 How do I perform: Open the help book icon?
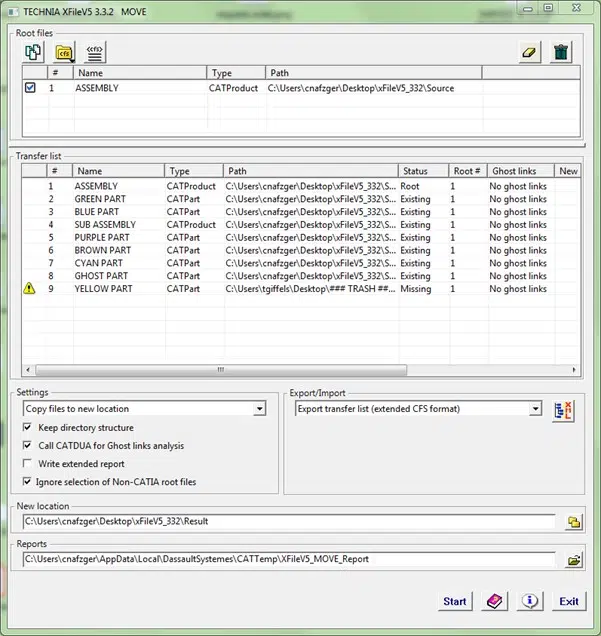[494, 601]
